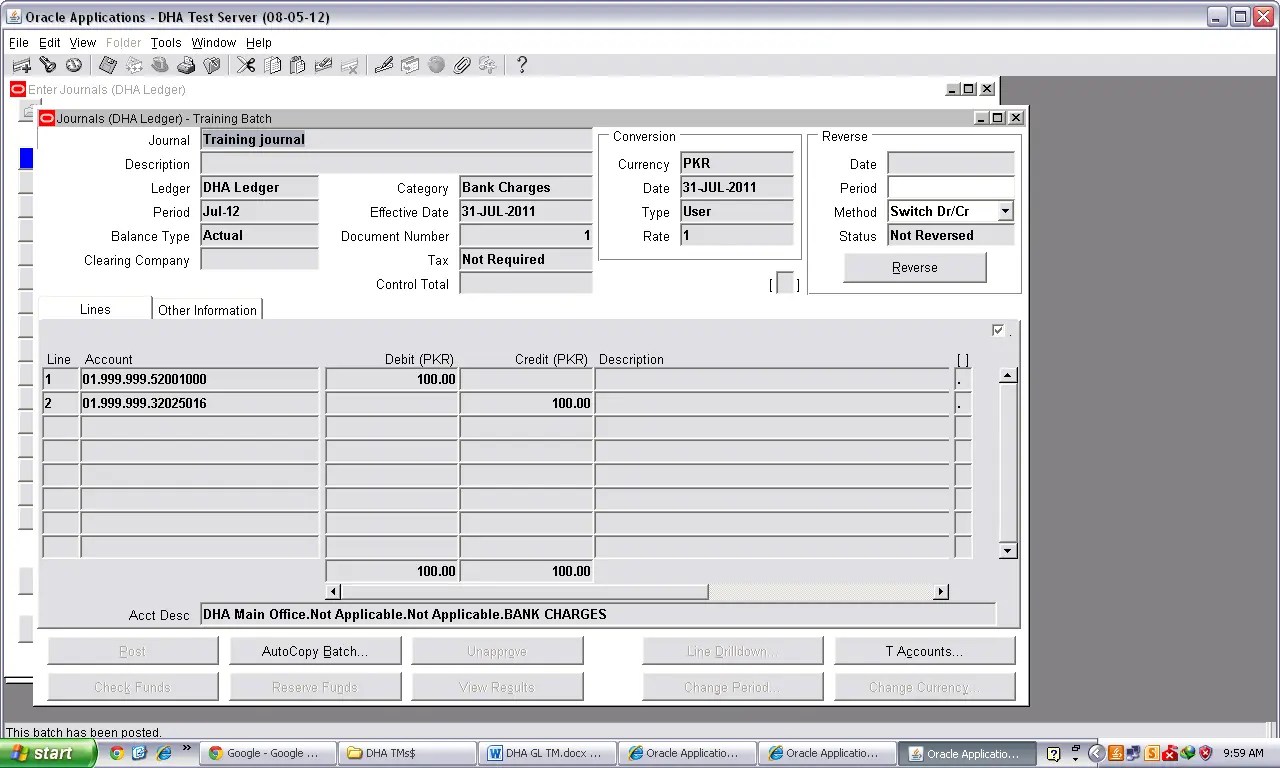
Task: Click the 100.00 debit on line 1
Action: (392, 379)
